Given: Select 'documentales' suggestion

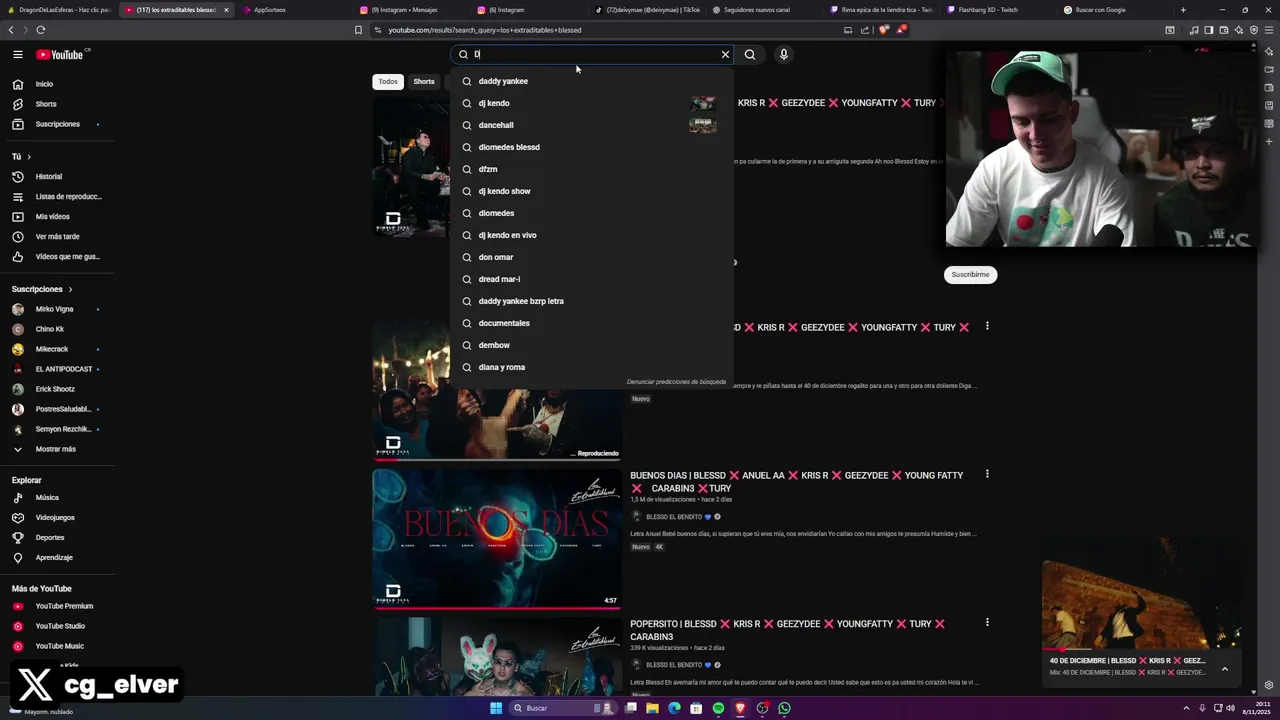Looking at the screenshot, I should point(591,323).
